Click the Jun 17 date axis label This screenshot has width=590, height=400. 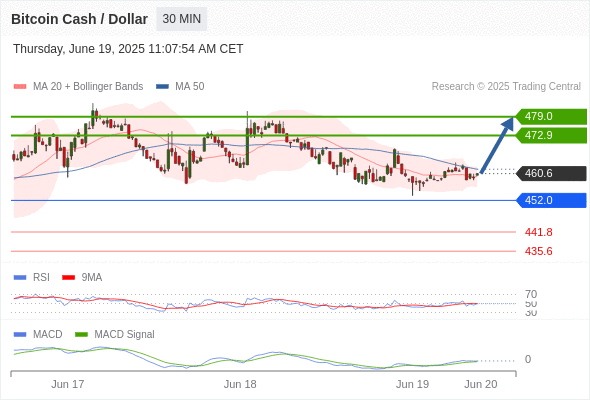point(68,384)
